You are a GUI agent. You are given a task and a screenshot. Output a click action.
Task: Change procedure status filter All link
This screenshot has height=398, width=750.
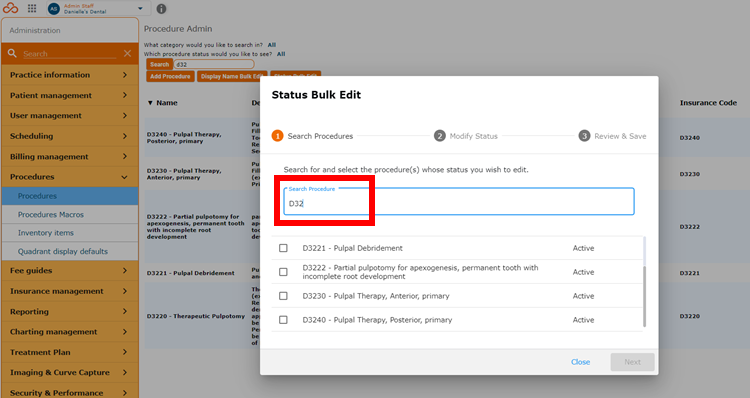281,54
